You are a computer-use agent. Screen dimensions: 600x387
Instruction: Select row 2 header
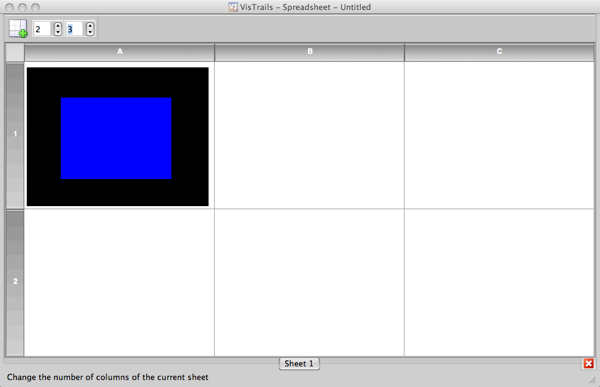(15, 282)
